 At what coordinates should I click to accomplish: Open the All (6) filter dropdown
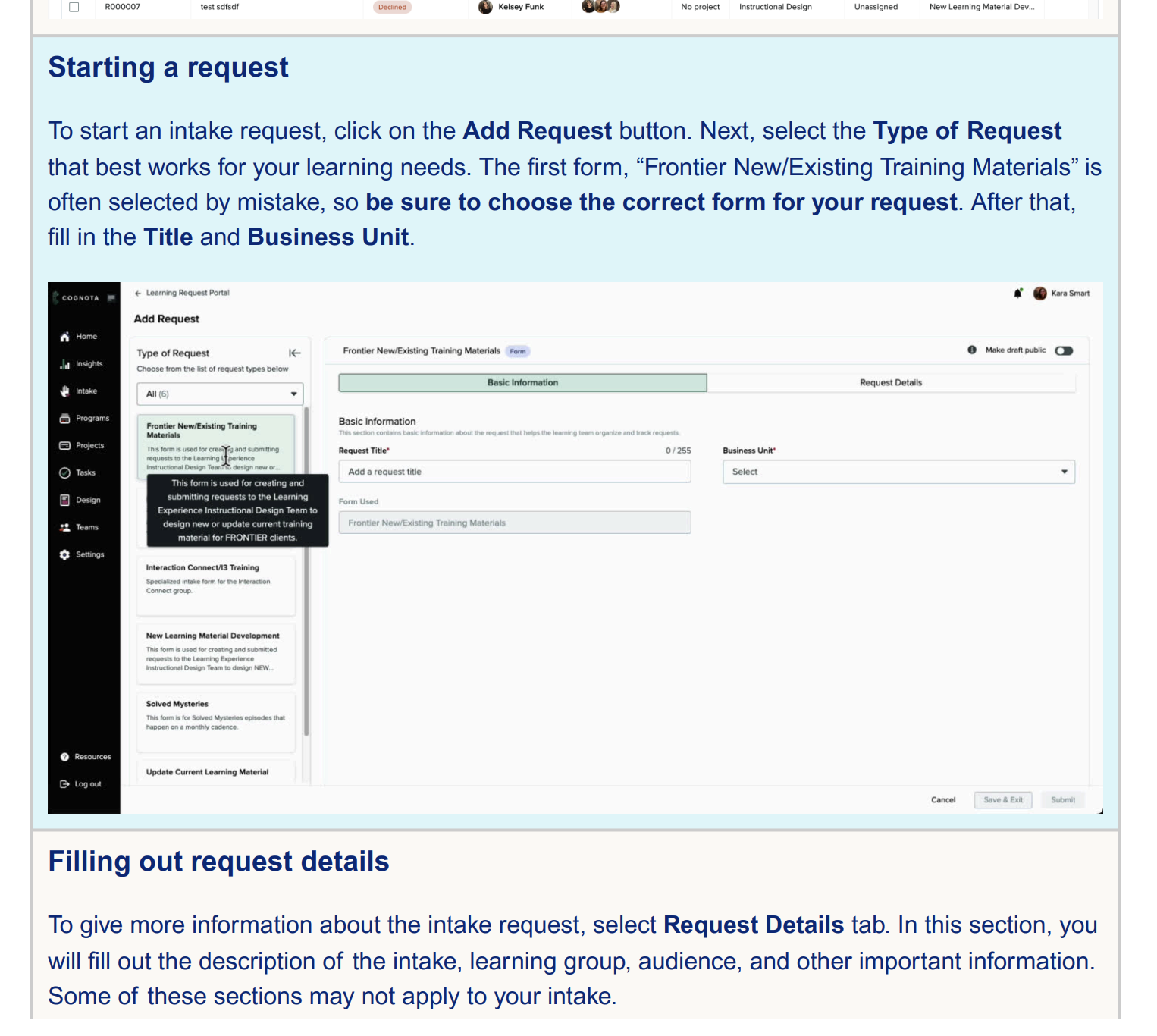click(x=220, y=394)
